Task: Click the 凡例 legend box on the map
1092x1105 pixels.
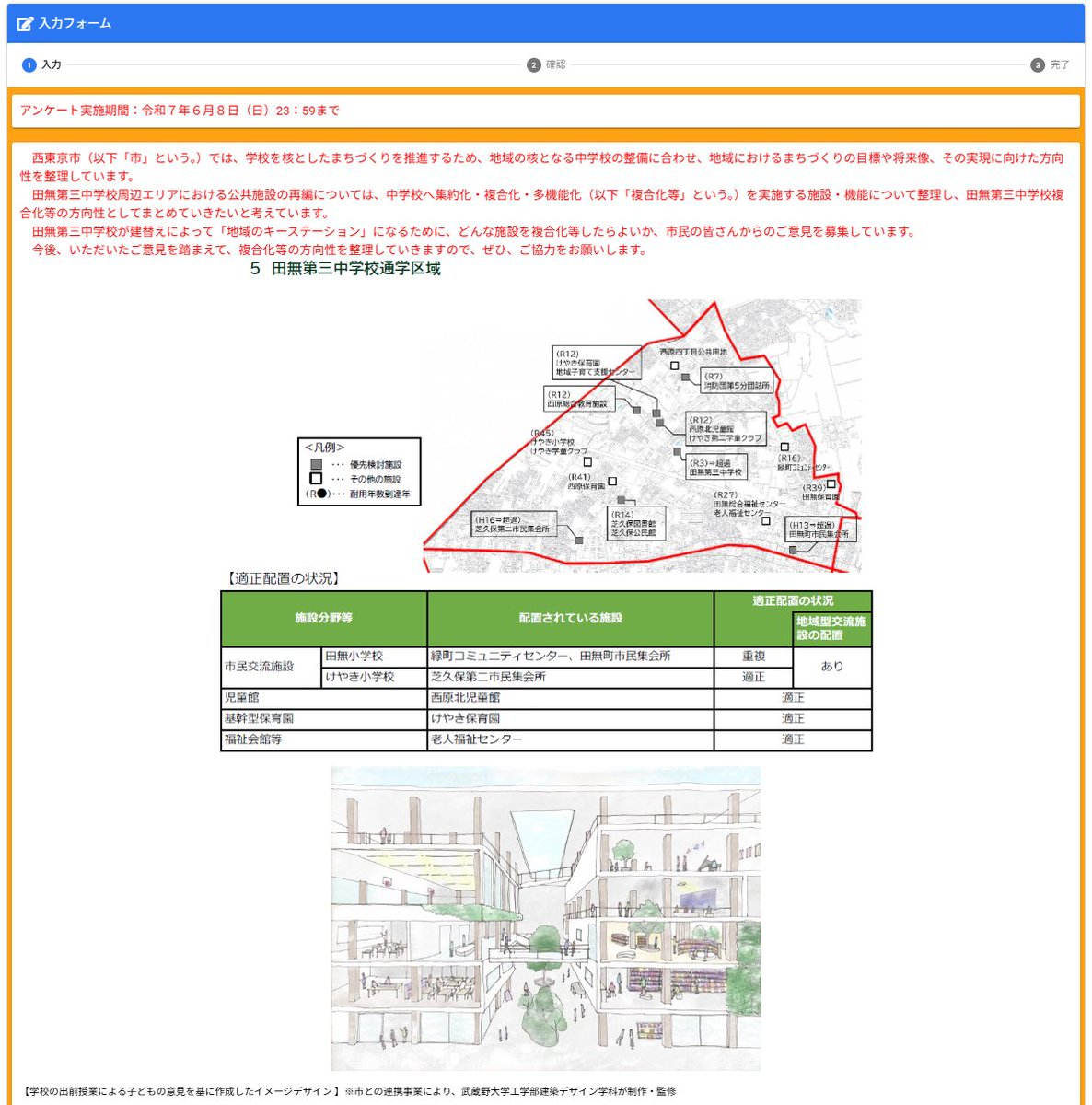Action: click(359, 471)
